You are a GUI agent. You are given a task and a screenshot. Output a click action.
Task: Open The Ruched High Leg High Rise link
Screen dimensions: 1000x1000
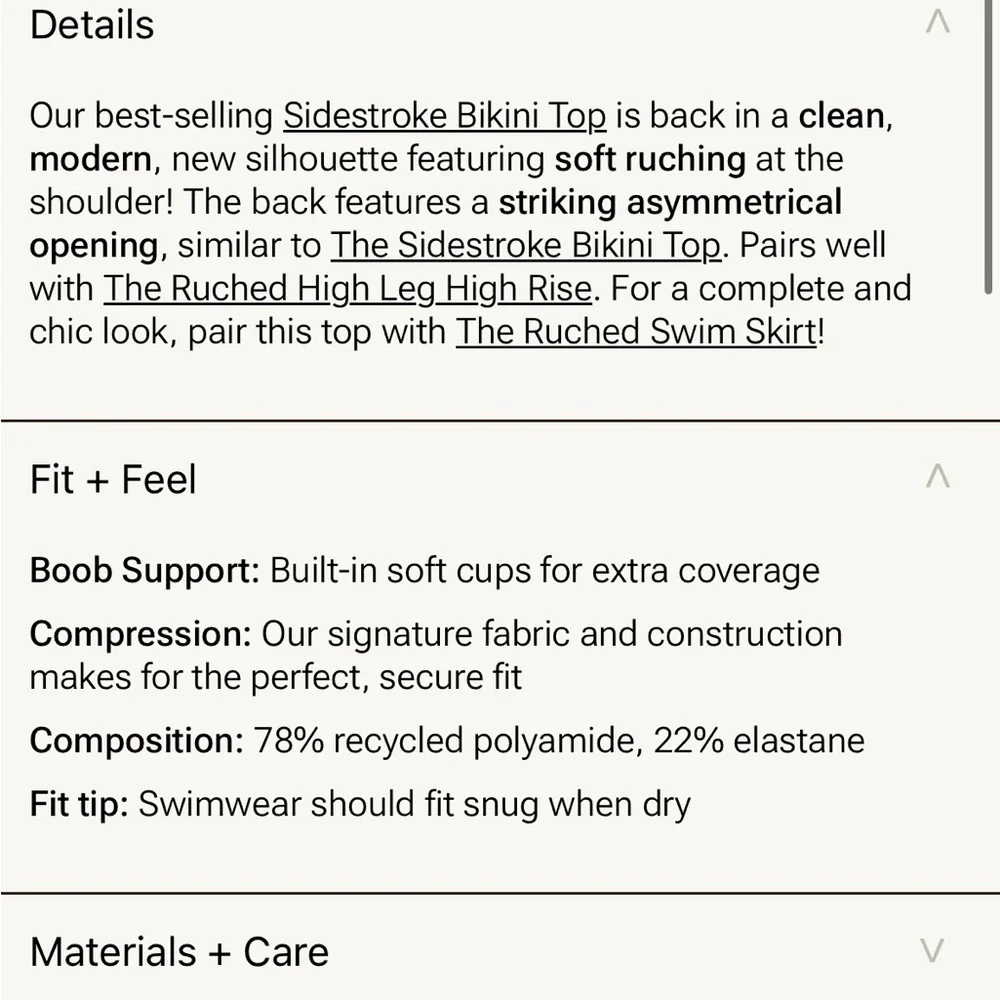tap(348, 289)
